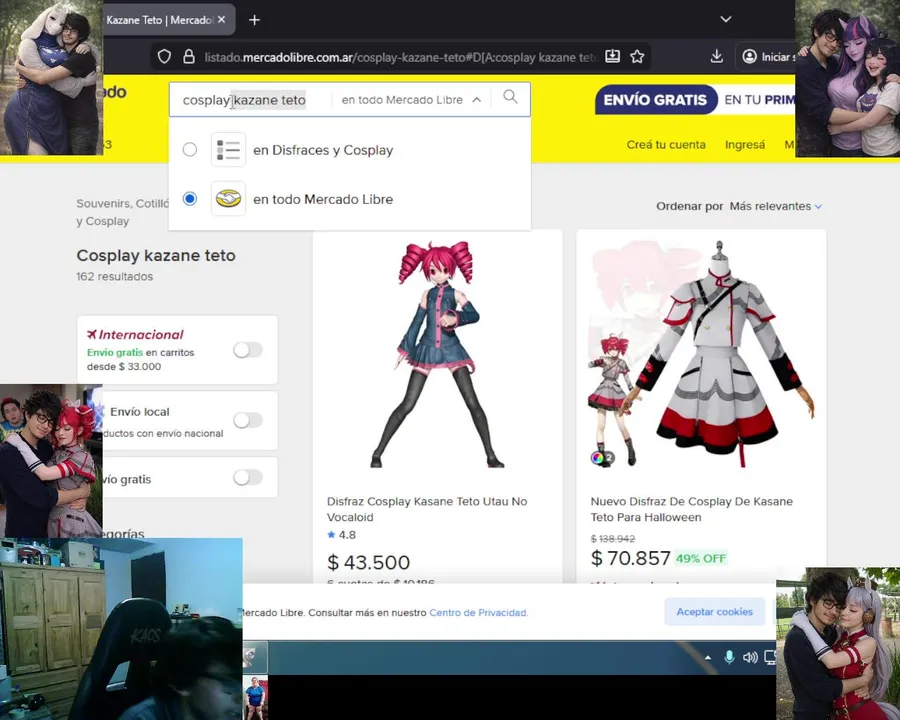Click the '$ 43.500' price
This screenshot has width=900, height=720.
[x=368, y=562]
